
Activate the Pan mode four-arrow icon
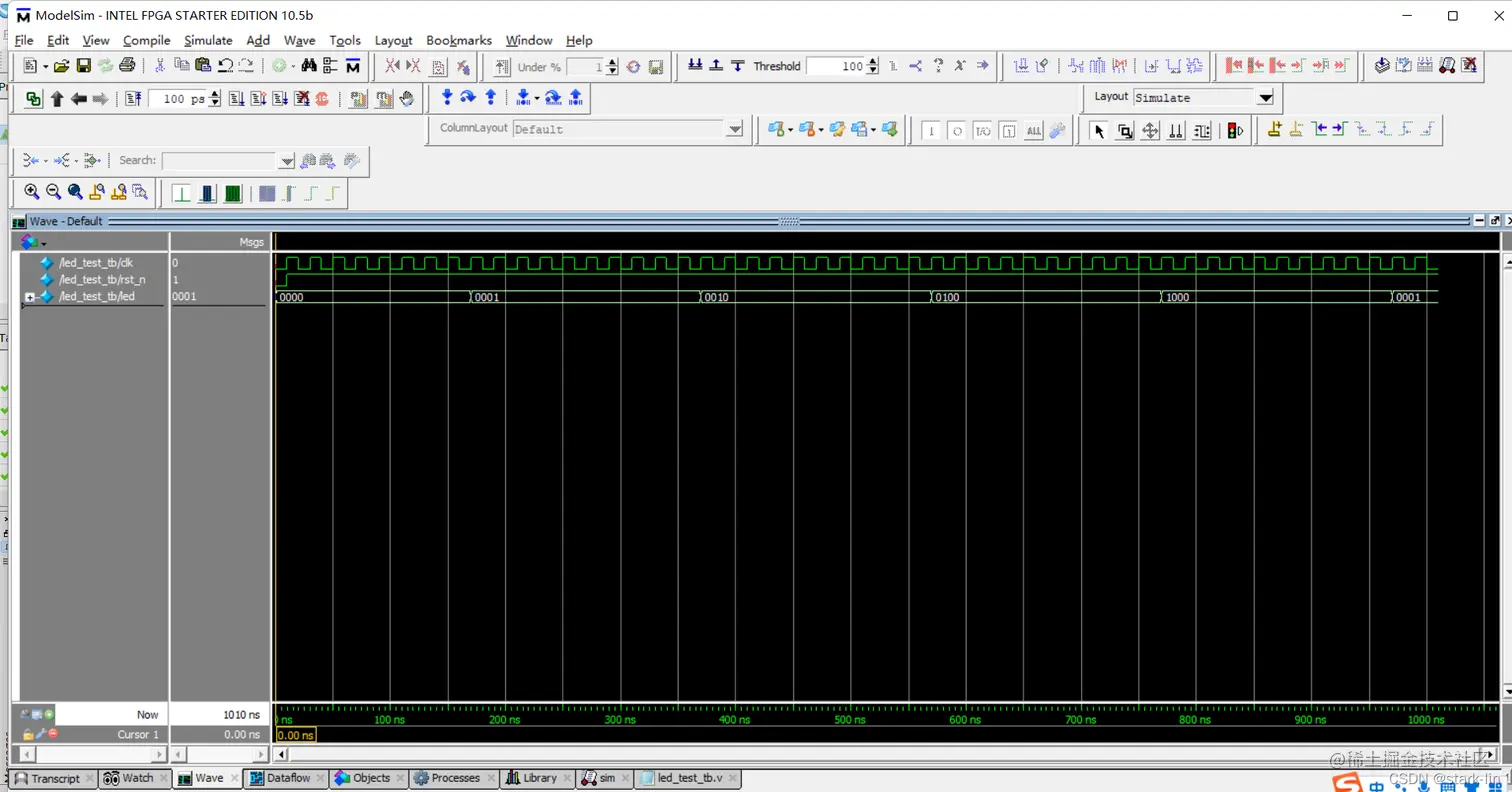click(1150, 131)
